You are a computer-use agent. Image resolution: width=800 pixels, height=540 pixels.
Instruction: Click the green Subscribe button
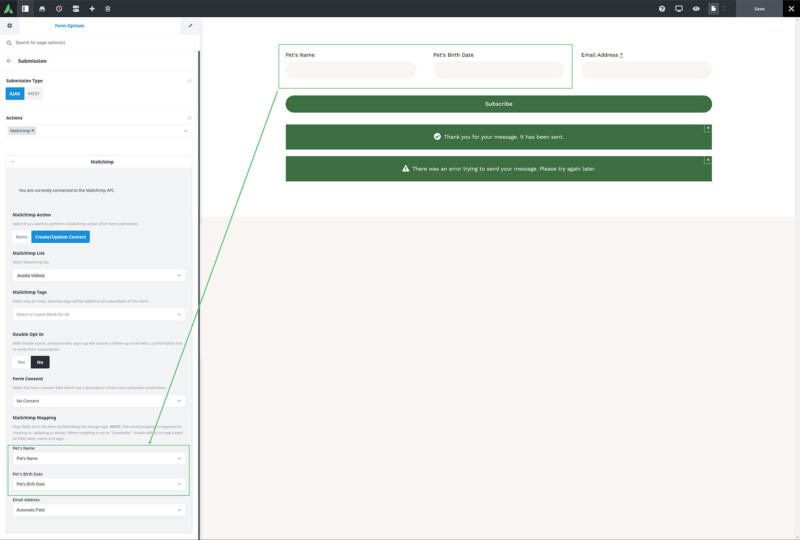(498, 104)
